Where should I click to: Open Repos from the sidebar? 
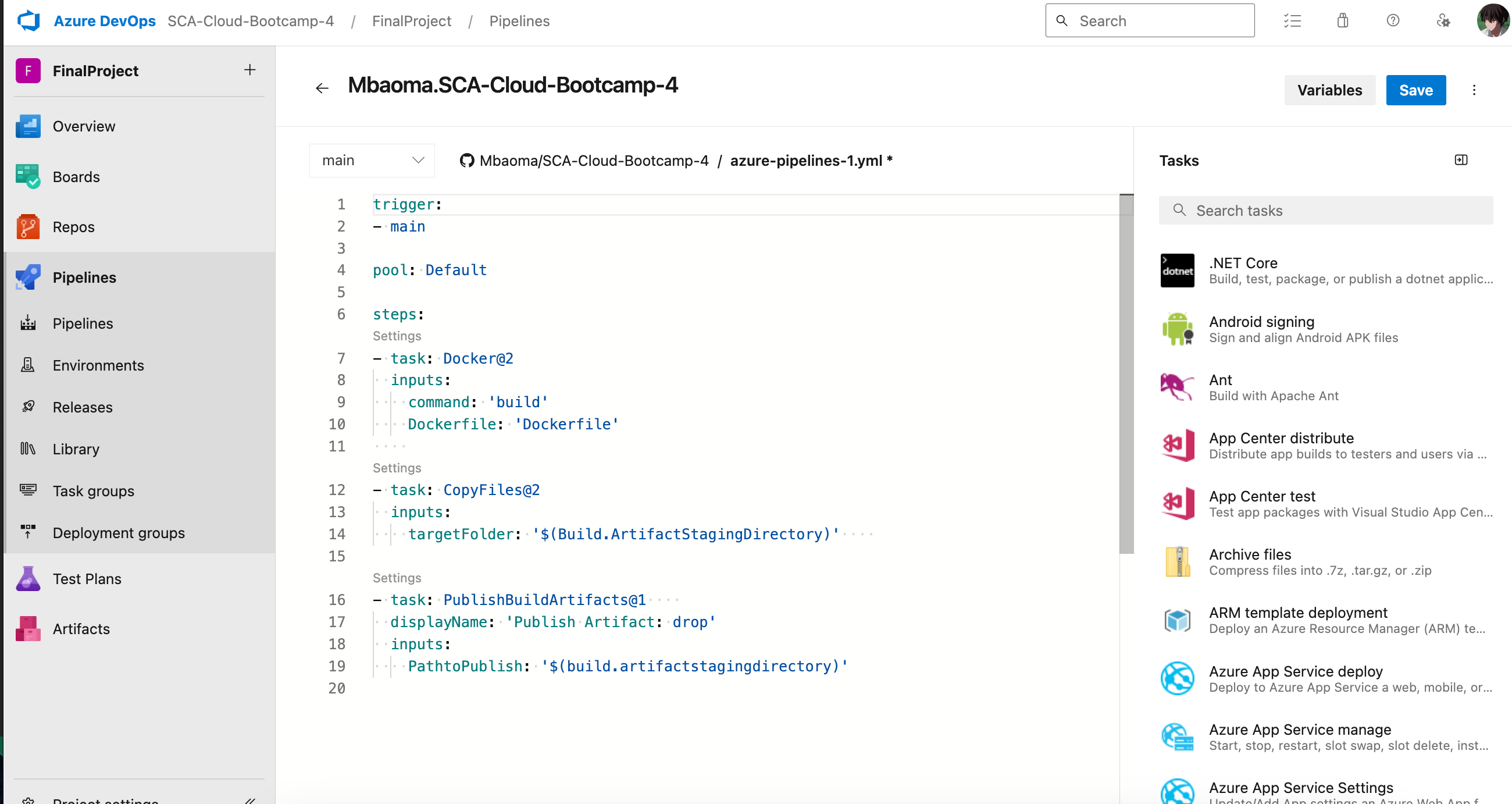coord(73,227)
